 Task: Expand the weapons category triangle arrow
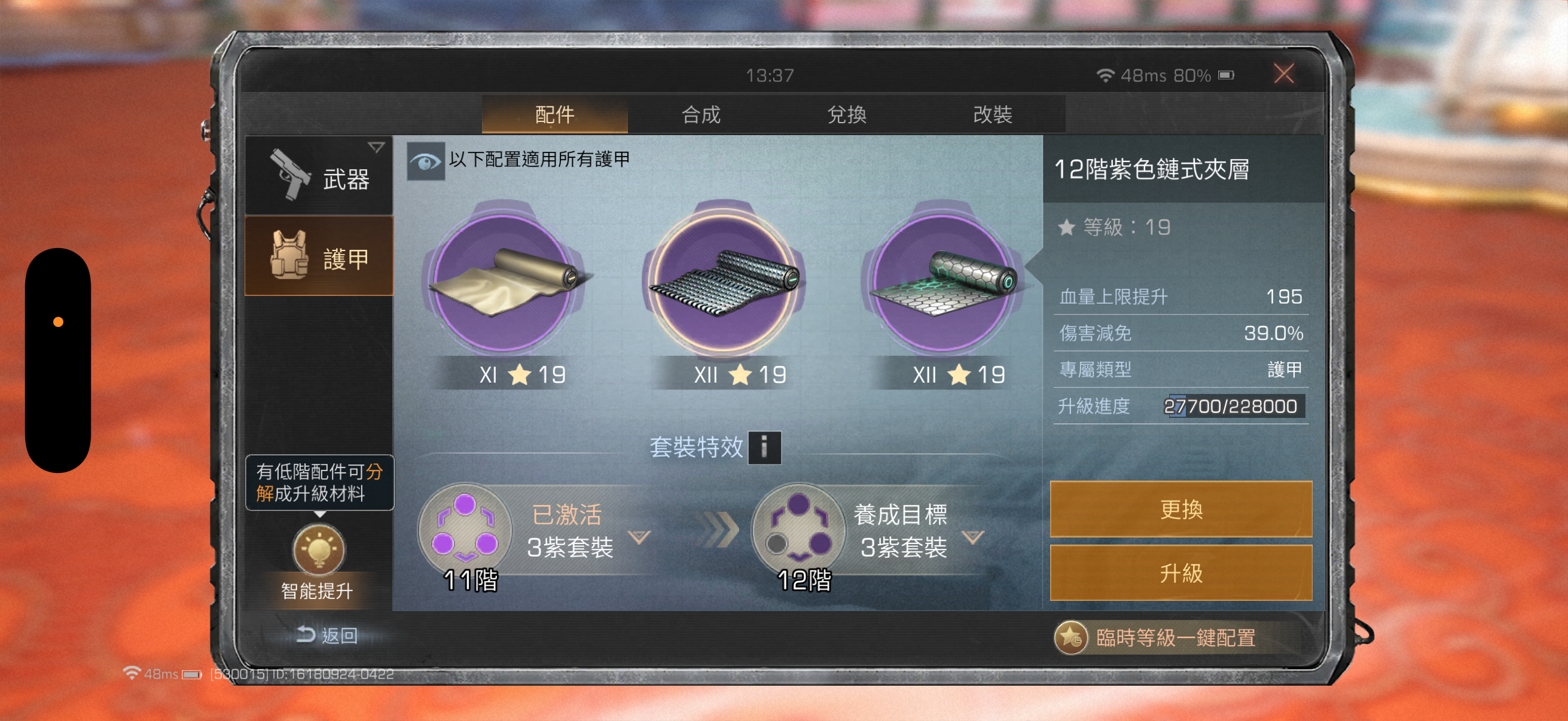pos(376,147)
